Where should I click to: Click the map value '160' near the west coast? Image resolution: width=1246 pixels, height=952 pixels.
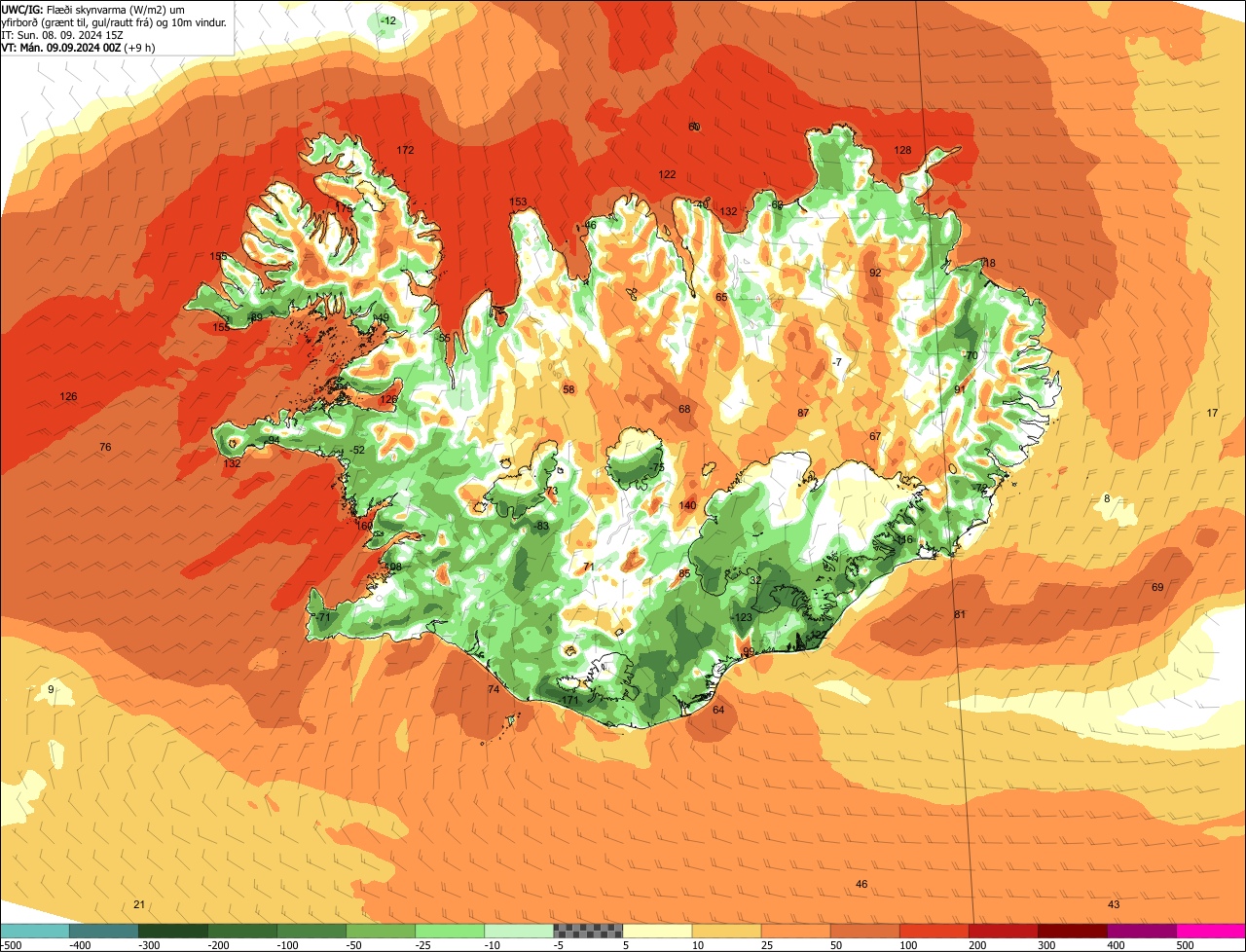(365, 526)
